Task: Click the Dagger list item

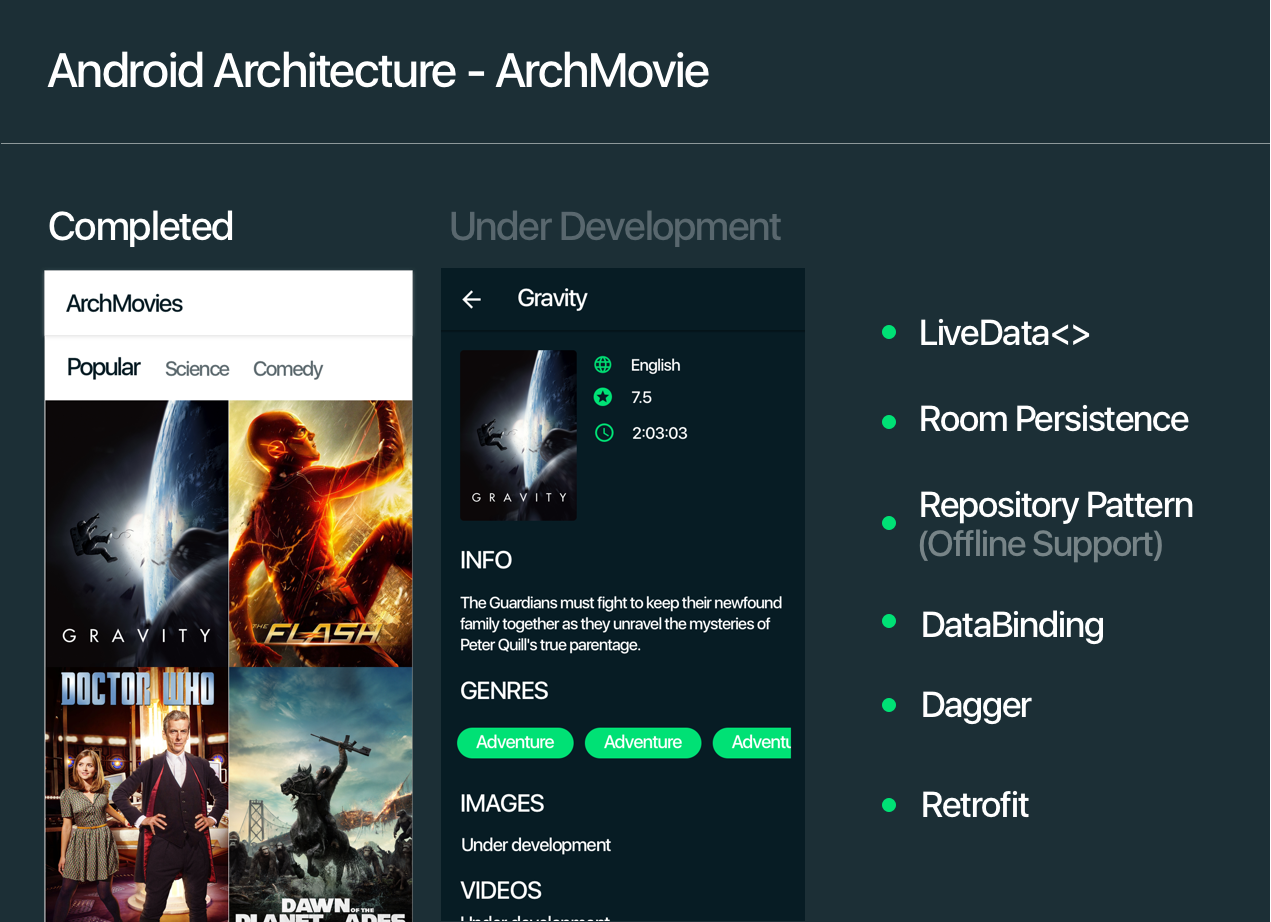Action: coord(976,706)
